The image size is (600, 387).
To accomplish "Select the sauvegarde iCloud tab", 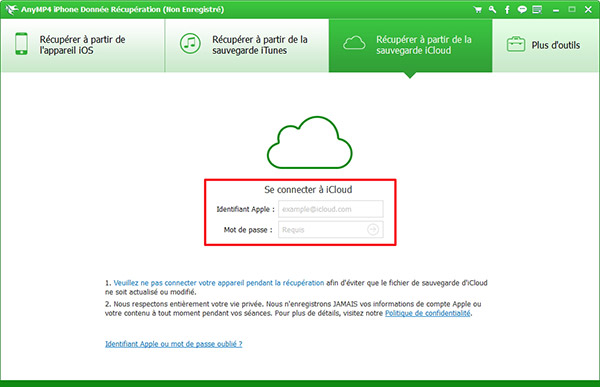I will [411, 45].
